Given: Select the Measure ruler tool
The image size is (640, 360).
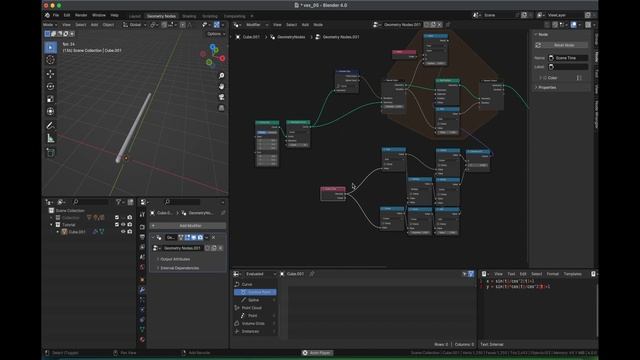Looking at the screenshot, I should tap(50, 138).
